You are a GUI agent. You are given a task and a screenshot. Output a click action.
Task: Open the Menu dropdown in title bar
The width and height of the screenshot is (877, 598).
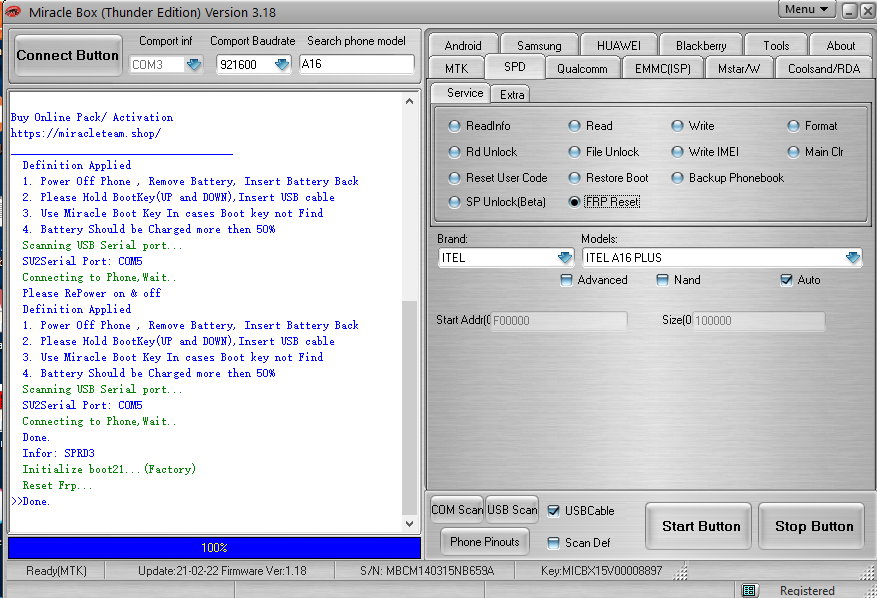806,10
